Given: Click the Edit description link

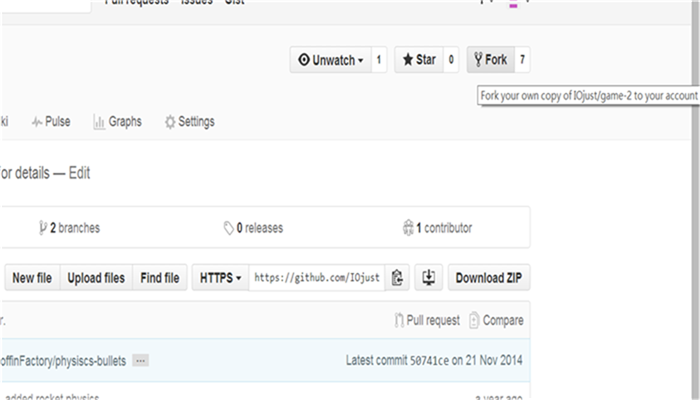Looking at the screenshot, I should 79,173.
